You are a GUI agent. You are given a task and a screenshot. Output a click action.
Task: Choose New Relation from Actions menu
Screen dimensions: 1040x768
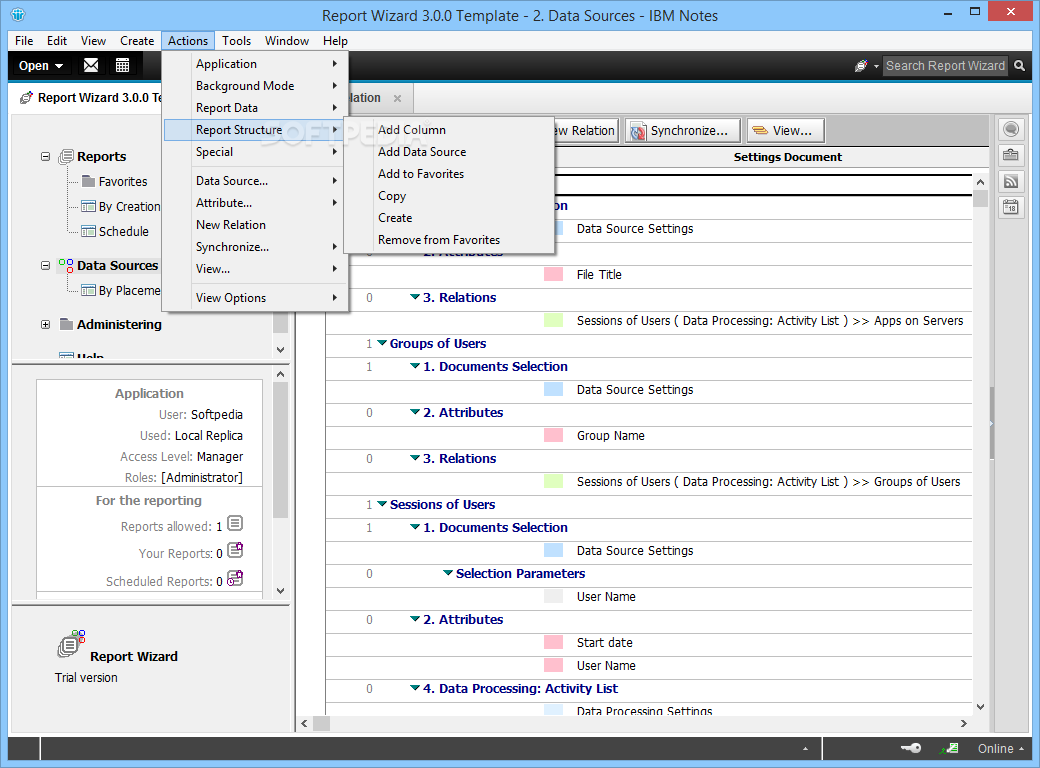[x=255, y=225]
